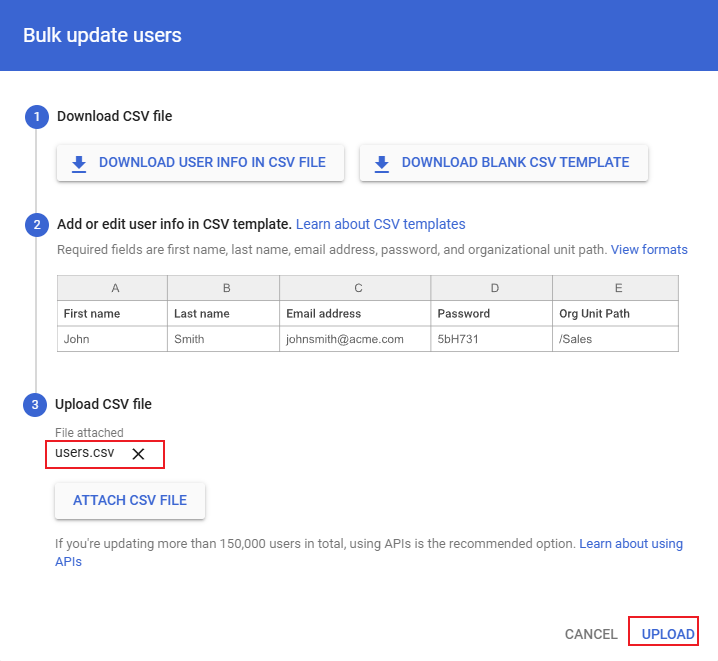Click the download arrow icon beside Blank CSV Template
Screen dimensions: 718x661
382,163
